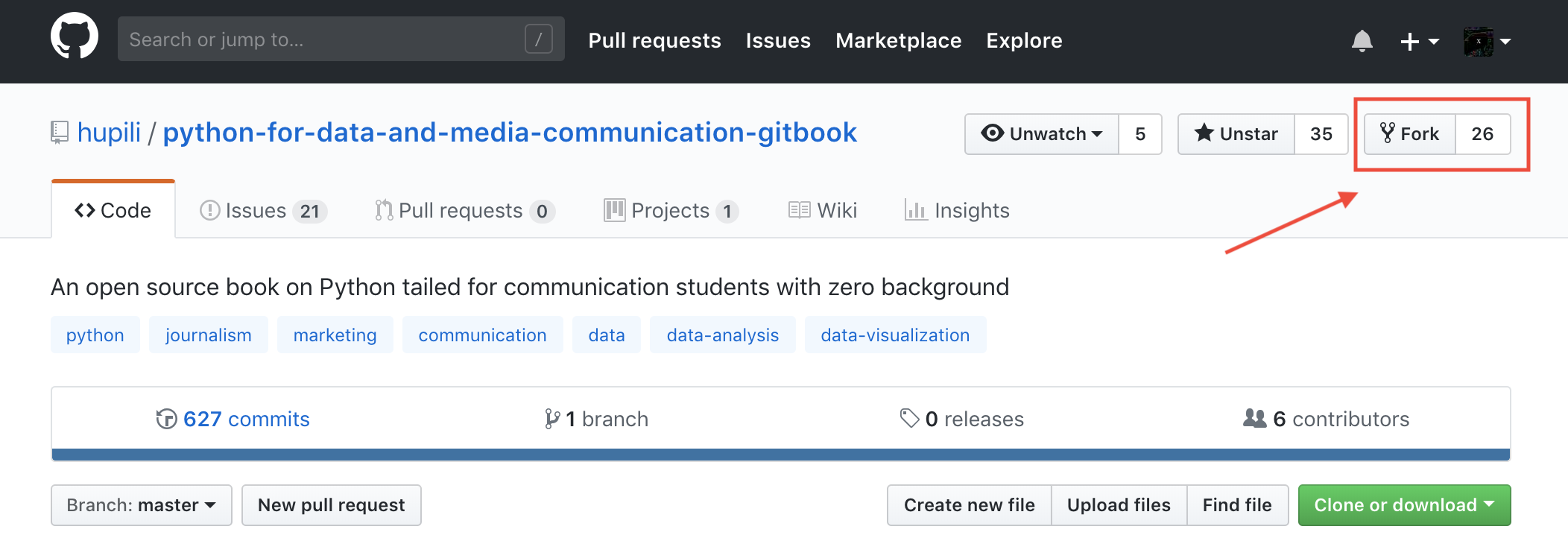Open the user avatar menu
This screenshot has width=1568, height=541.
pos(1487,41)
